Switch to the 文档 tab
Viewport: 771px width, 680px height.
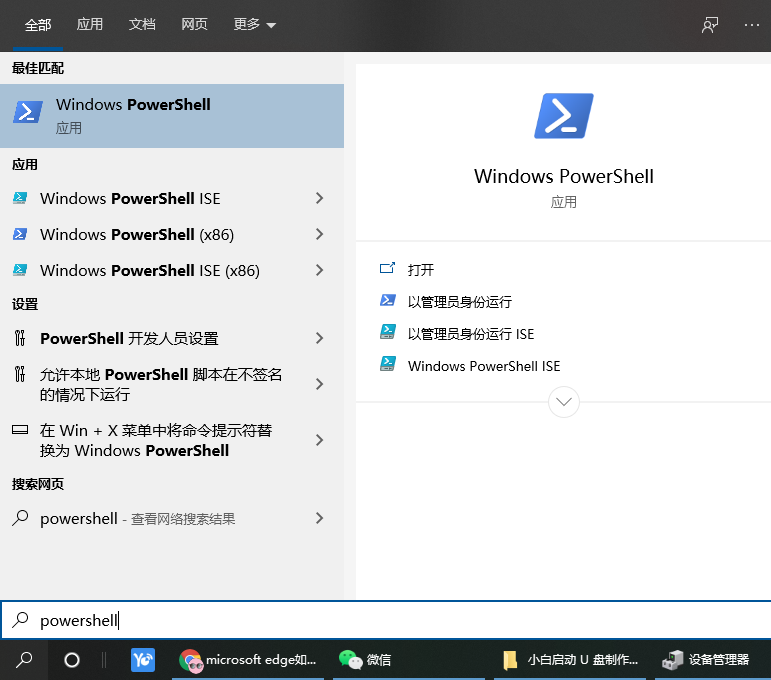142,25
